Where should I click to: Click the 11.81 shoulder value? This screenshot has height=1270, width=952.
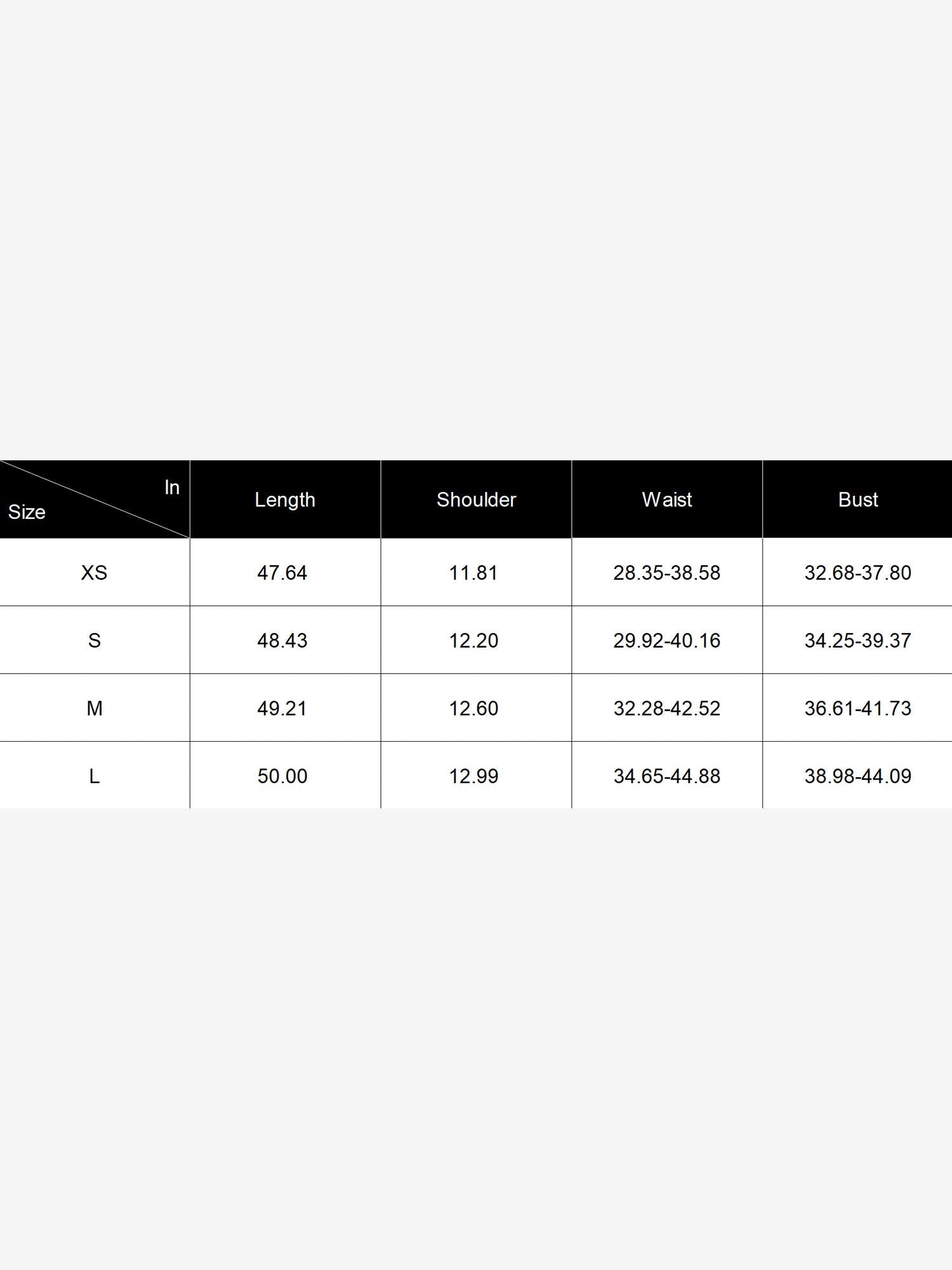click(x=473, y=573)
